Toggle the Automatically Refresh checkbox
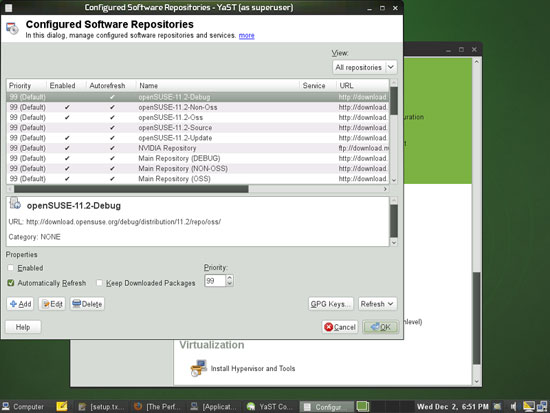The width and height of the screenshot is (550, 413). (11, 283)
